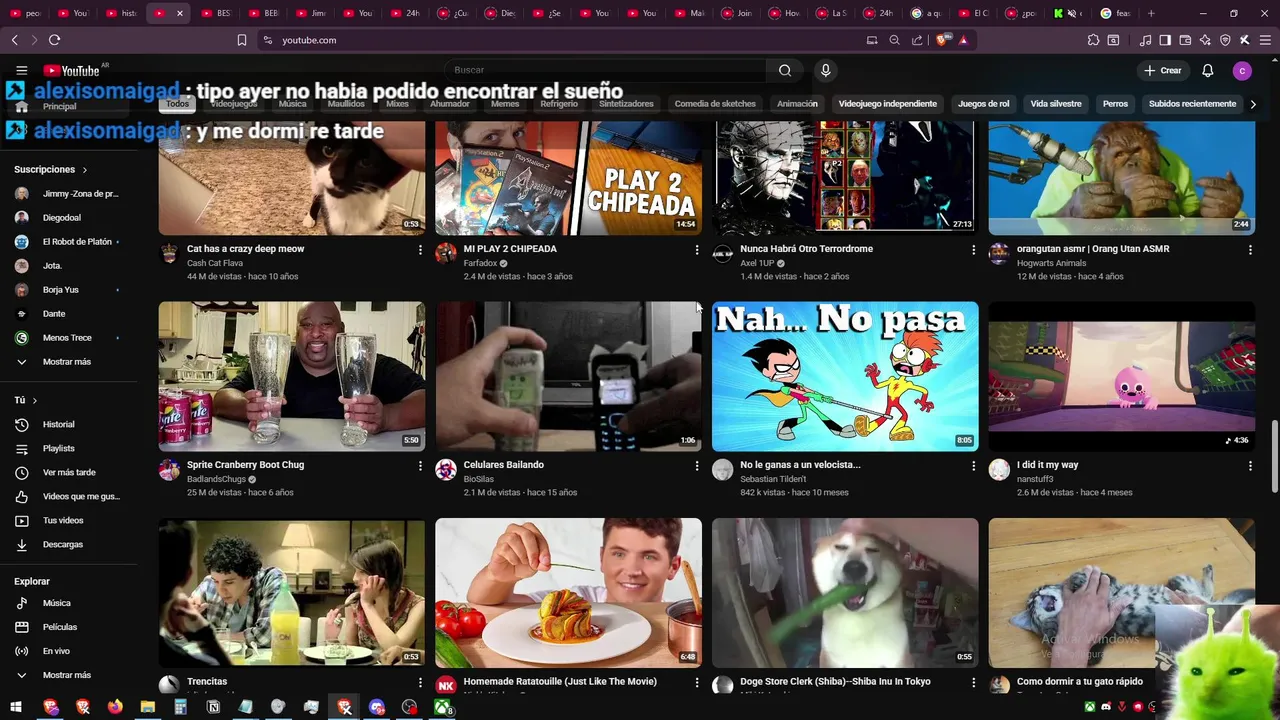Go to the YouTube home logo
Screen dimensions: 1280x720
point(71,70)
